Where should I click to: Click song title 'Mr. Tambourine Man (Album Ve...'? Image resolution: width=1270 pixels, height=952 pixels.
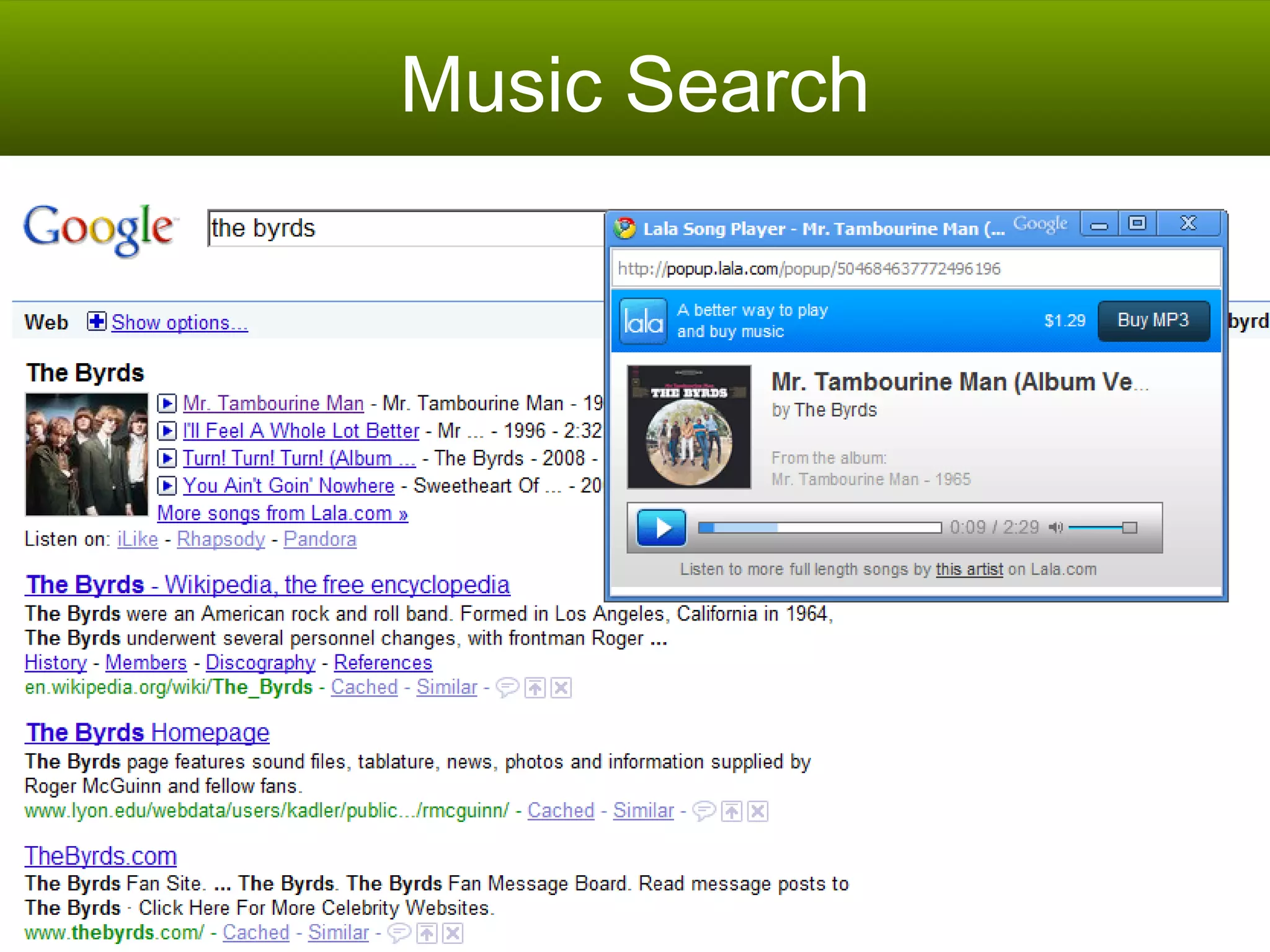coord(960,382)
